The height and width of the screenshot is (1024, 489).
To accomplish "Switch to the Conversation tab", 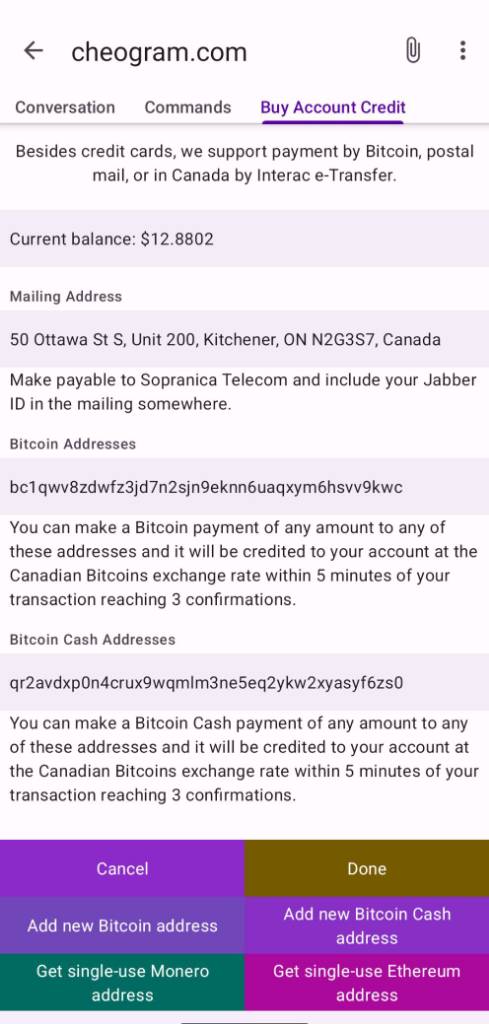I will pos(65,107).
